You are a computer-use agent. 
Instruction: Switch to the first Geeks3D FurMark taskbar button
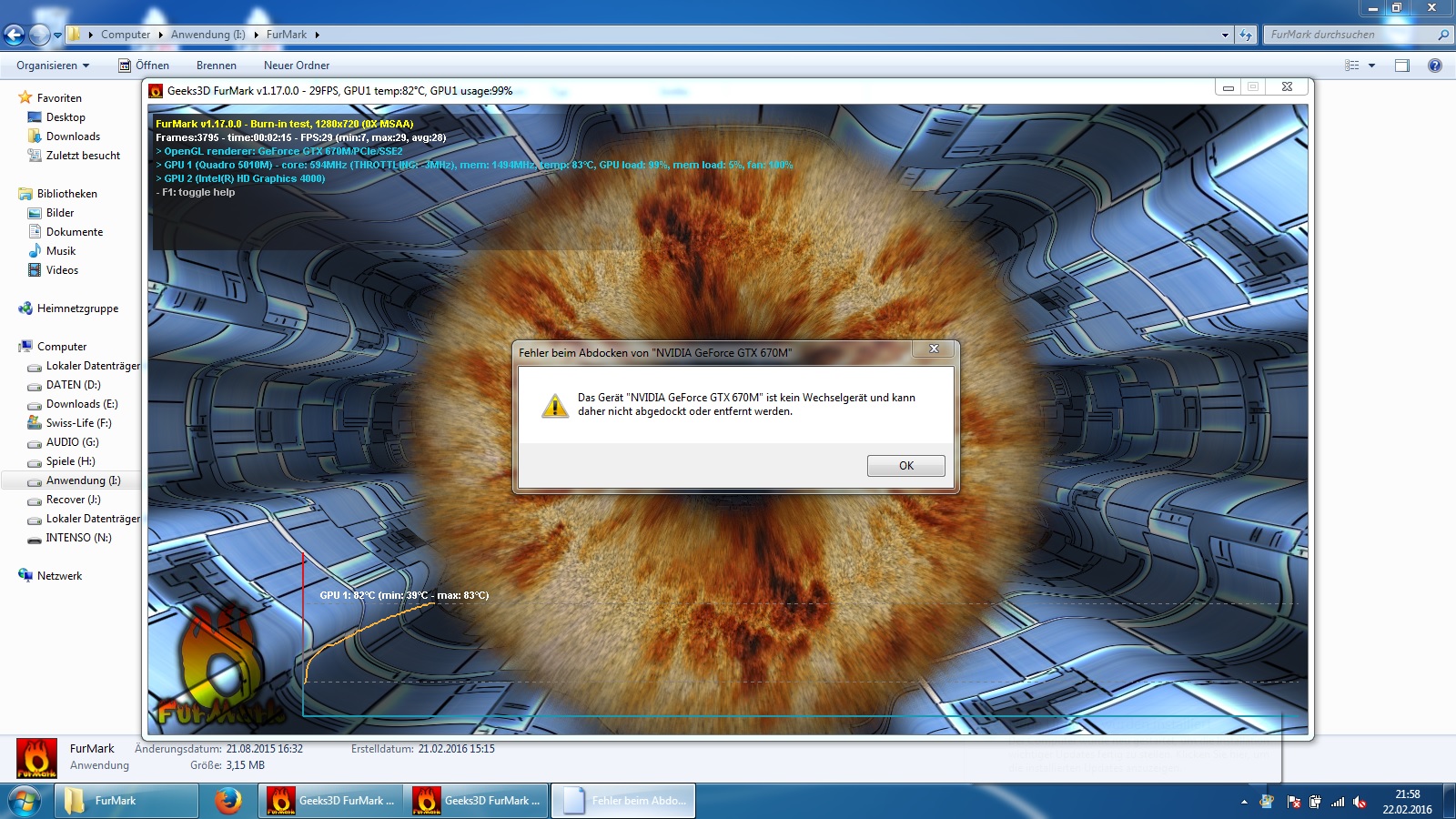tap(330, 801)
